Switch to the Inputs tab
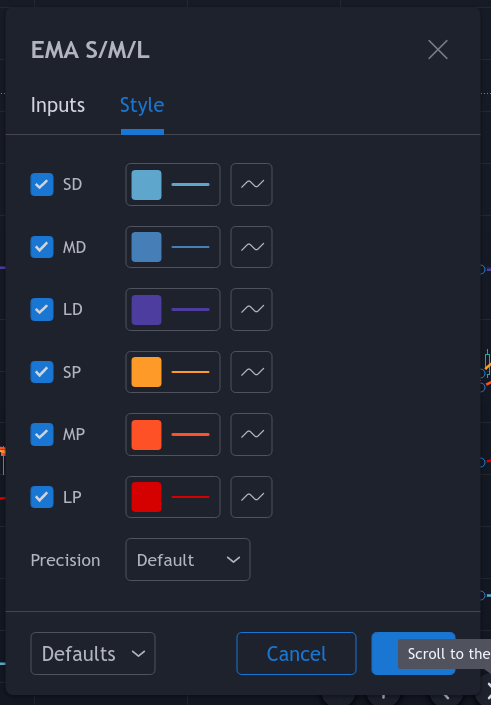The image size is (491, 705). [x=58, y=105]
